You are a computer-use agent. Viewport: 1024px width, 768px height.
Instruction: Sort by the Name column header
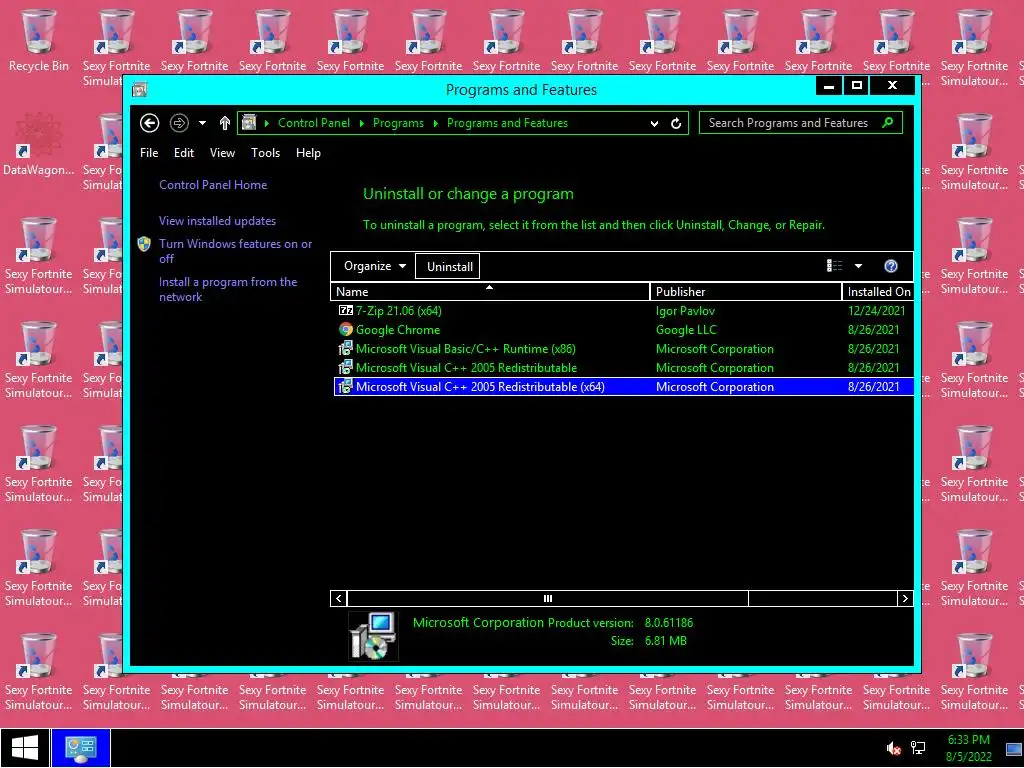tap(490, 292)
